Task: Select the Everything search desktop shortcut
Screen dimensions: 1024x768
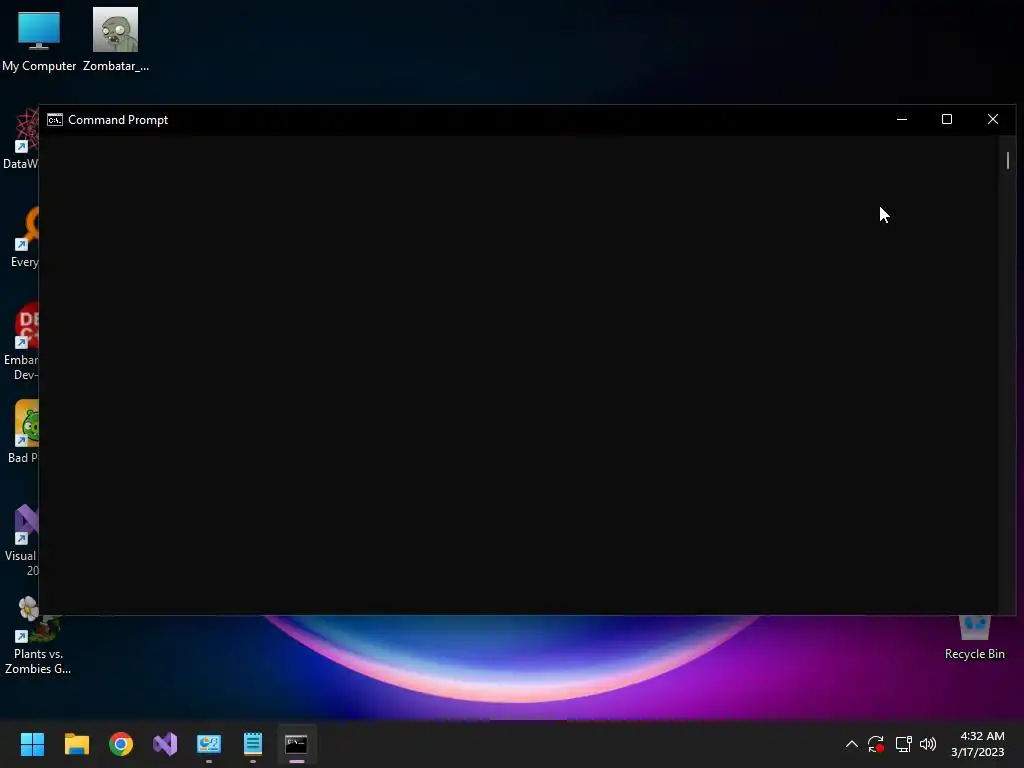Action: click(25, 236)
